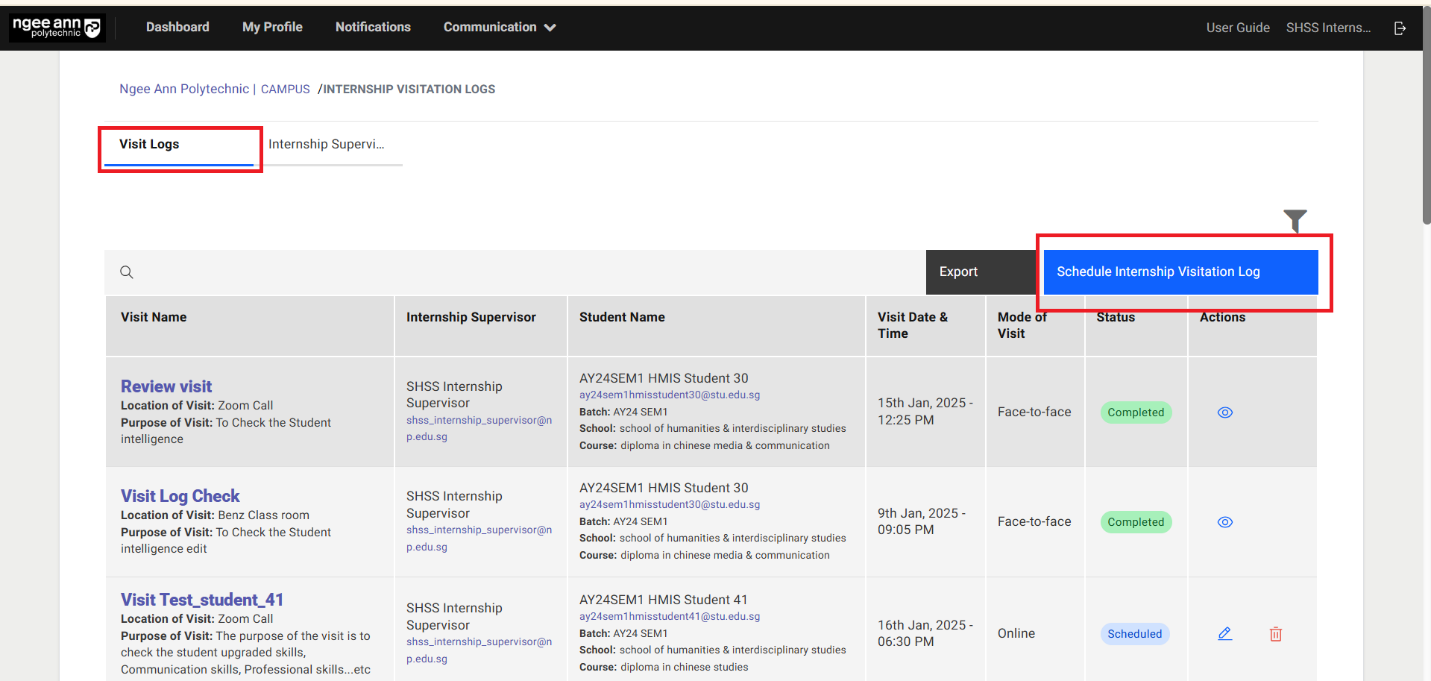
Task: View the Visit Log Check eye icon
Action: pos(1225,522)
